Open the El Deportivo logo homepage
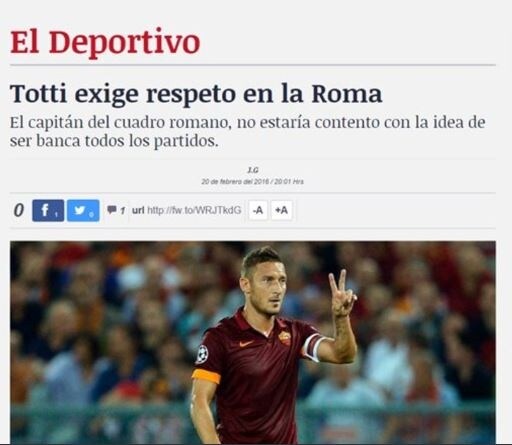 [105, 42]
